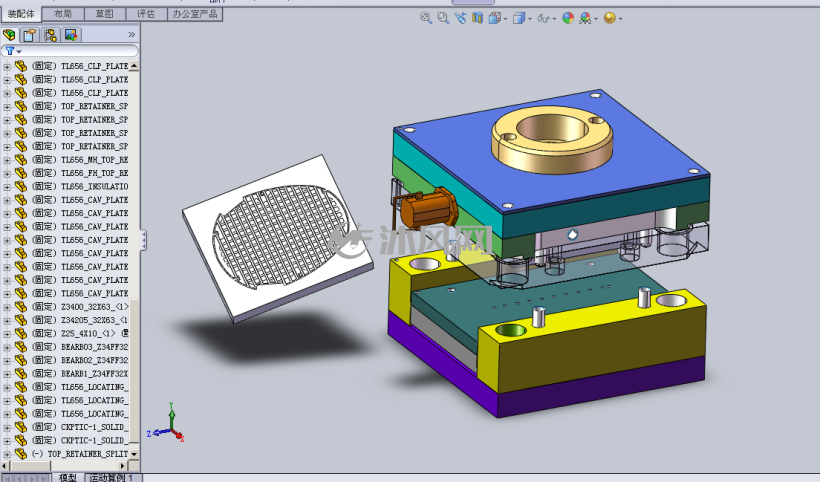Expand more panel tabs with the chevron
The height and width of the screenshot is (482, 820).
coord(131,35)
